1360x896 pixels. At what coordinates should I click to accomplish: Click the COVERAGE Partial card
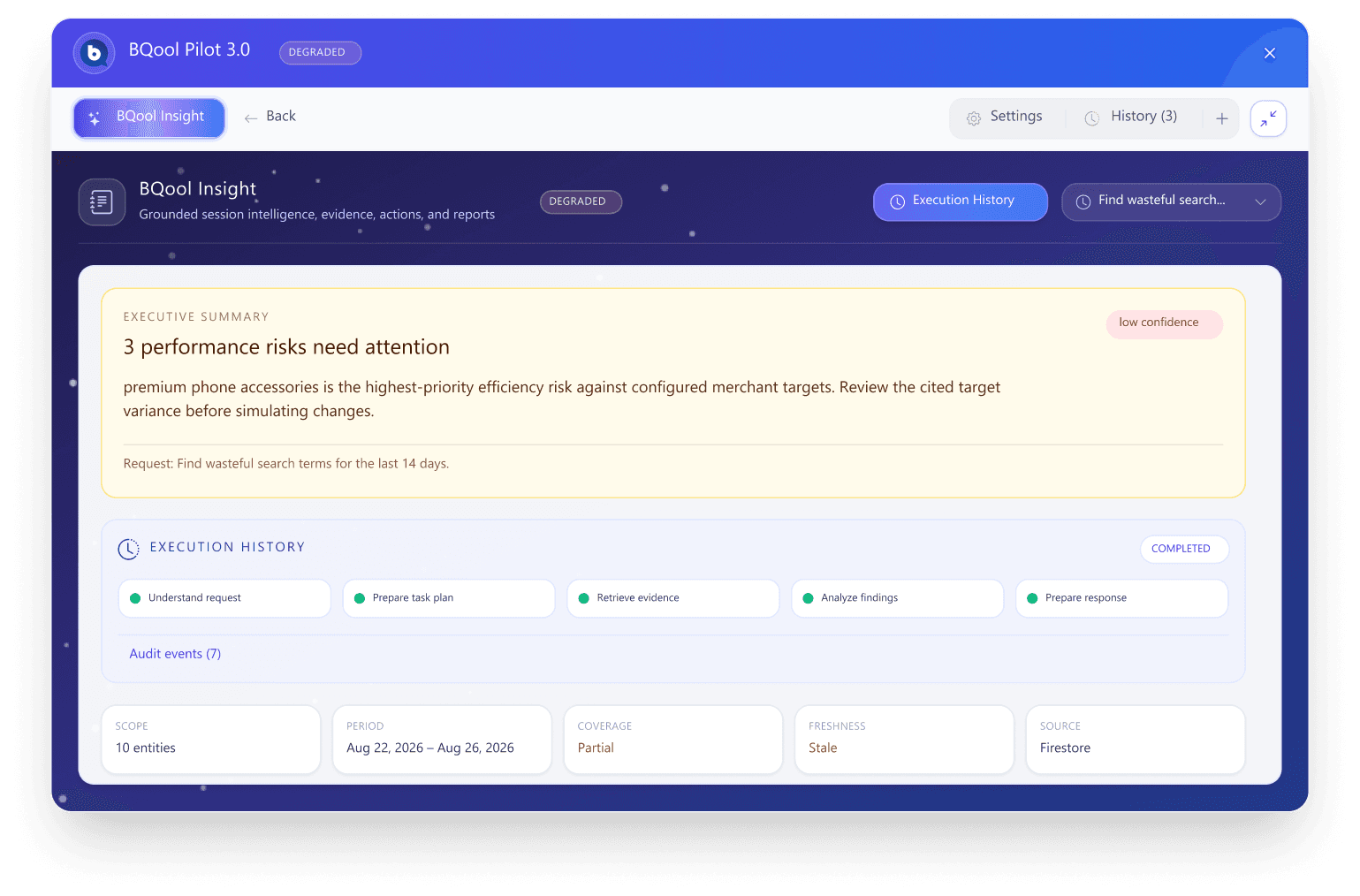tap(673, 740)
